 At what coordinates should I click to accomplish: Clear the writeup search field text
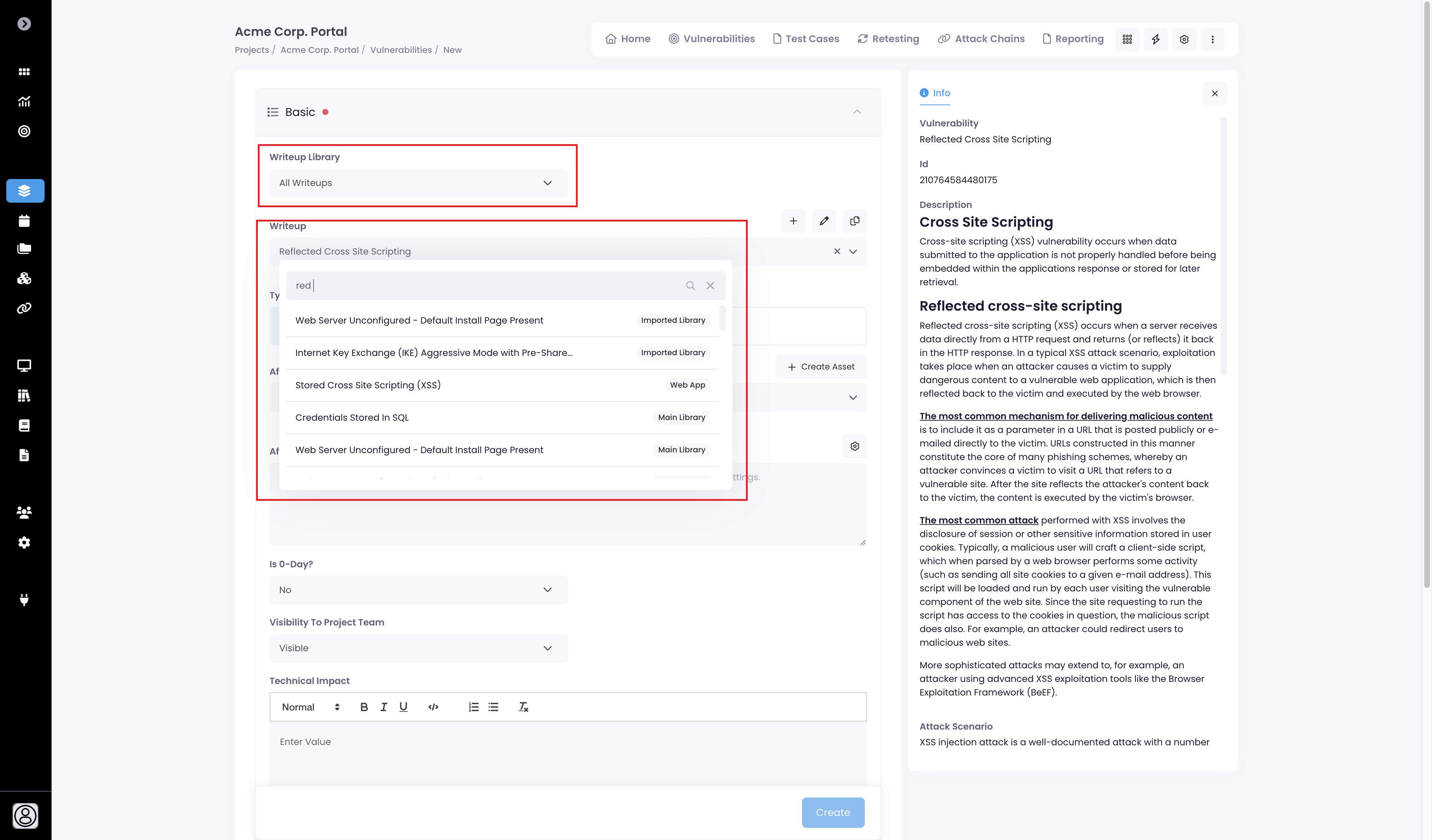coord(710,286)
